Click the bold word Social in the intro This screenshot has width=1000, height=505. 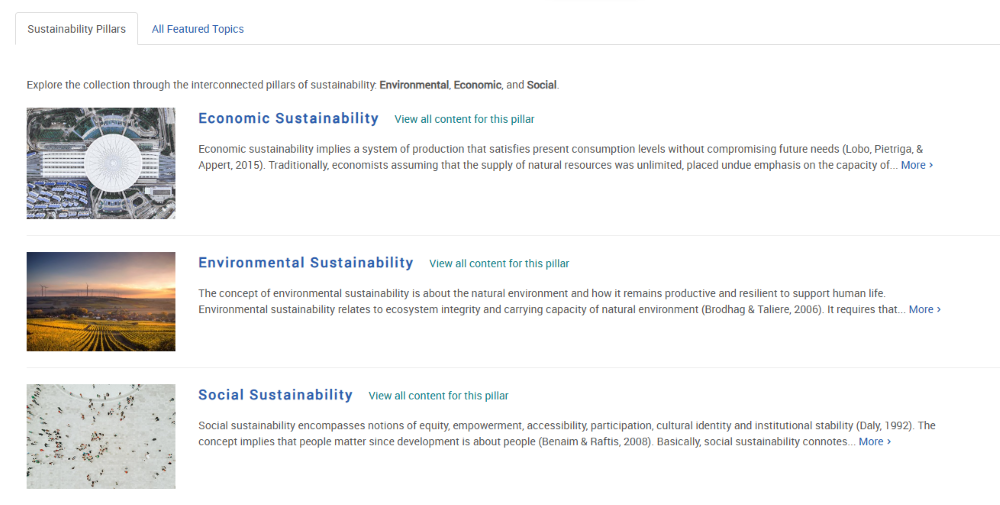click(x=541, y=85)
